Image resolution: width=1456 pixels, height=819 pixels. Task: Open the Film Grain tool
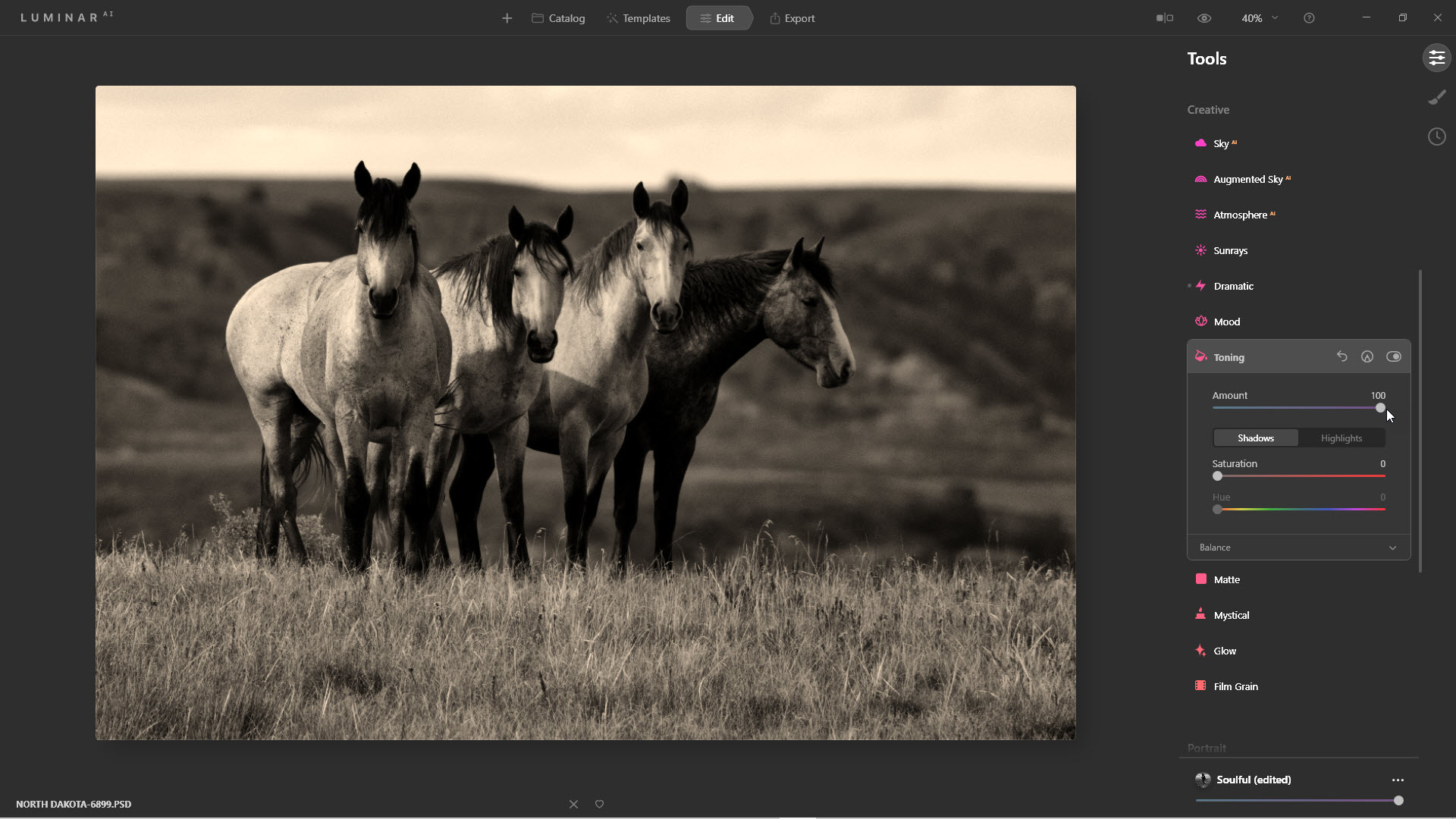1235,686
